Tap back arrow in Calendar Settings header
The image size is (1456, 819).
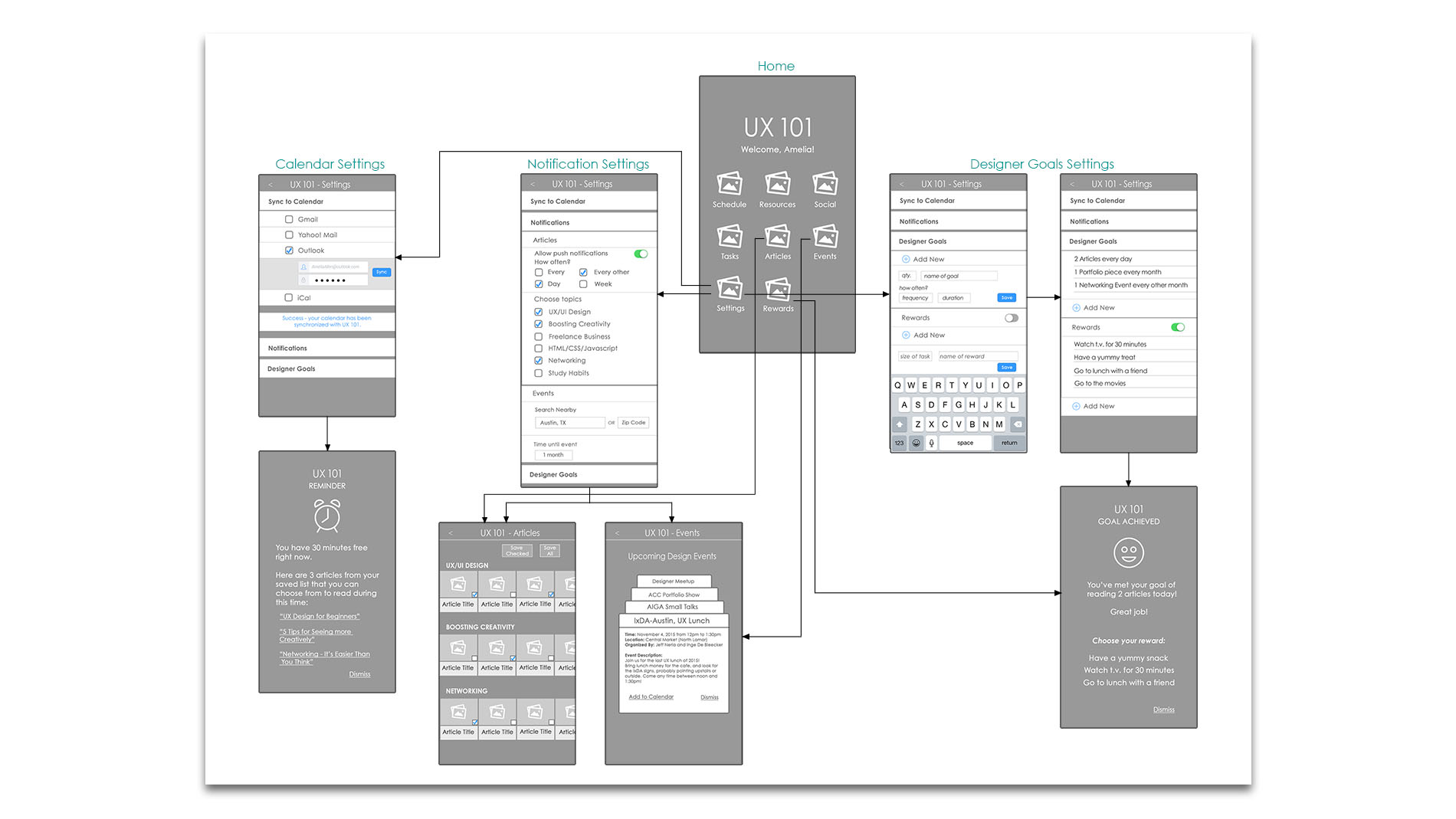271,185
